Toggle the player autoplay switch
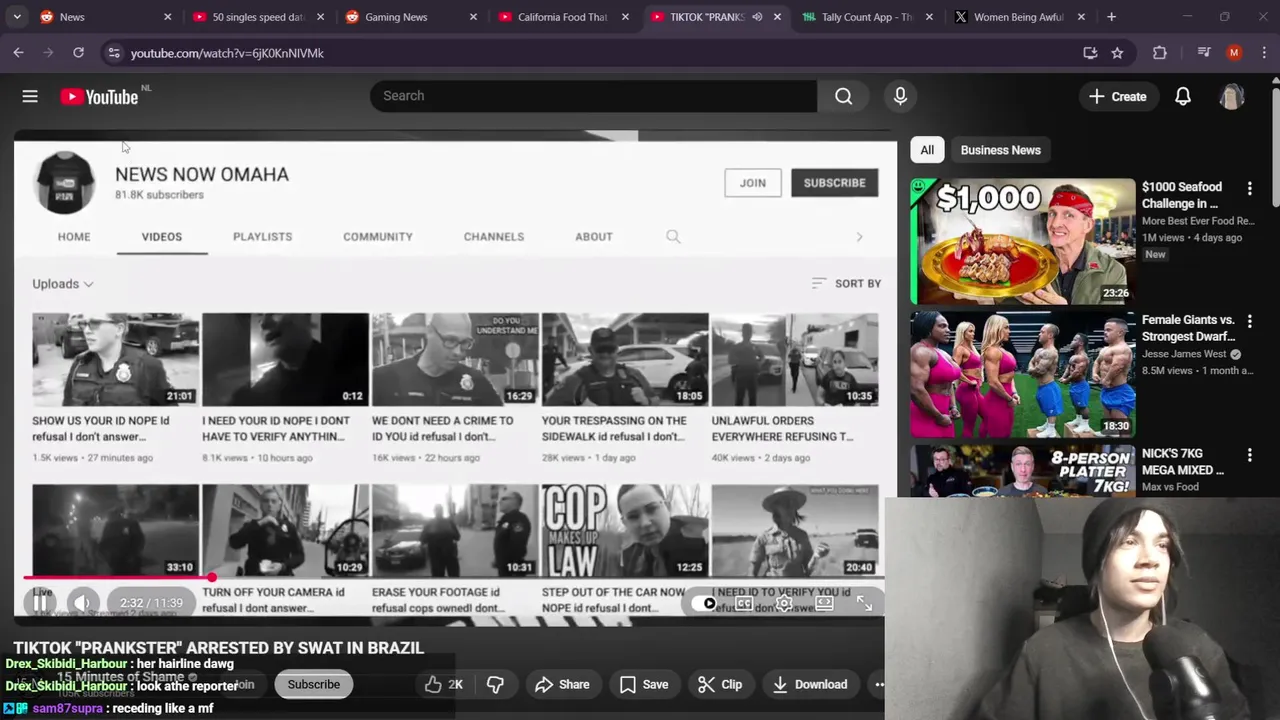 click(704, 603)
